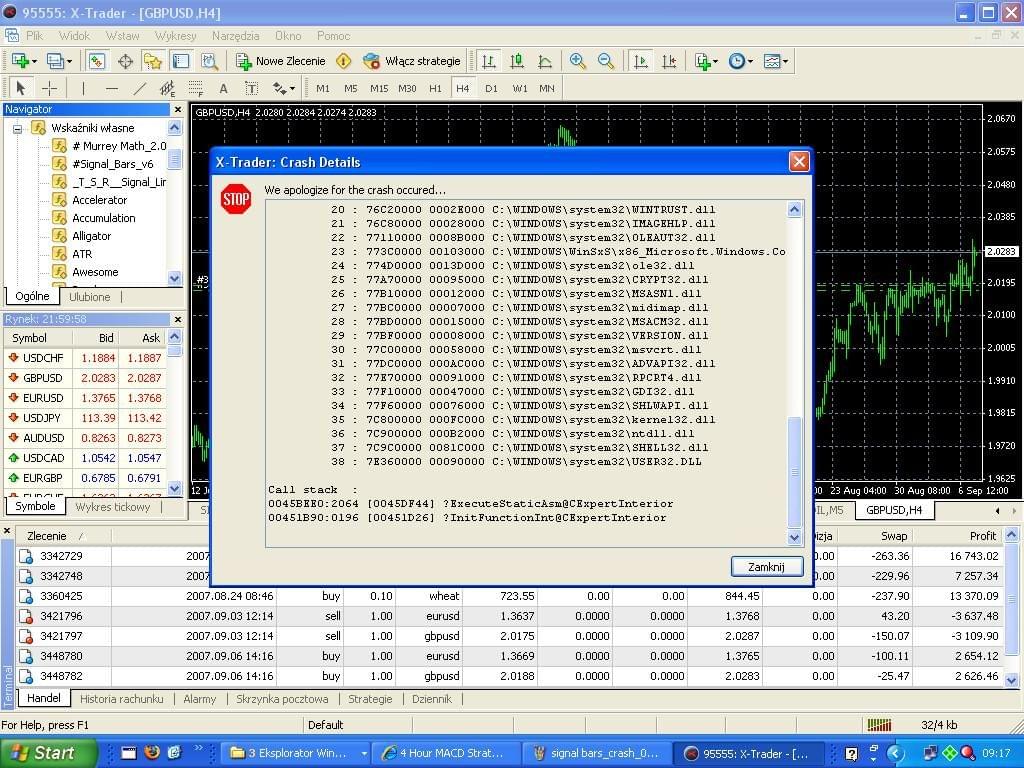The image size is (1024, 768).
Task: Toggle chart shift icon
Action: coord(669,61)
